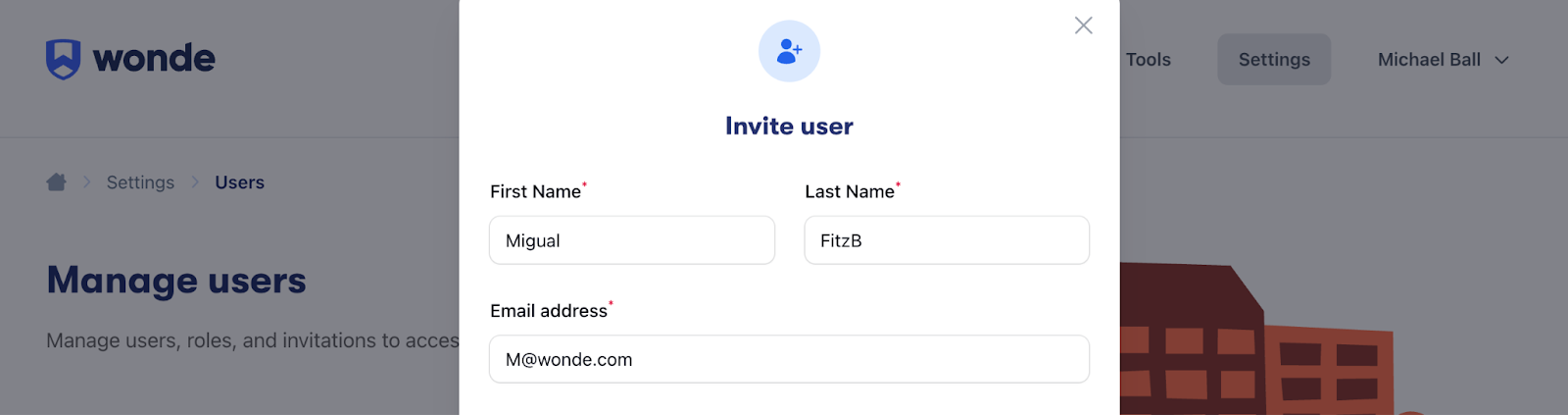Viewport: 1568px width, 415px height.
Task: Open the Michael Ball account name menu
Action: point(1429,60)
